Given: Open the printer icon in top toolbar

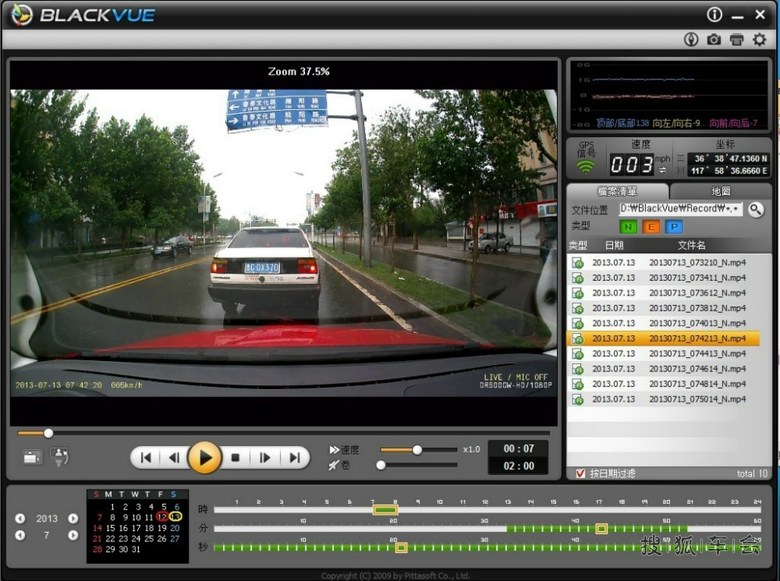Looking at the screenshot, I should point(737,39).
